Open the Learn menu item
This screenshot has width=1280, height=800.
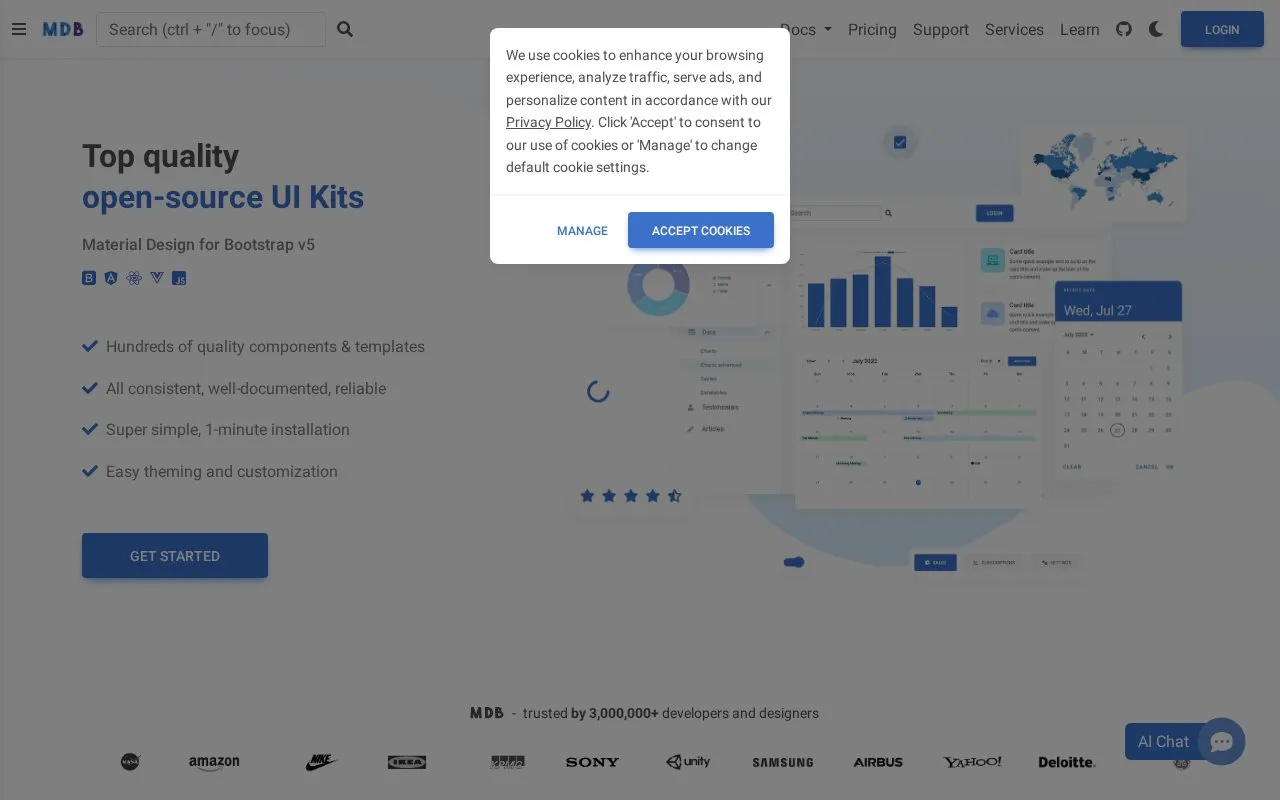tap(1080, 29)
